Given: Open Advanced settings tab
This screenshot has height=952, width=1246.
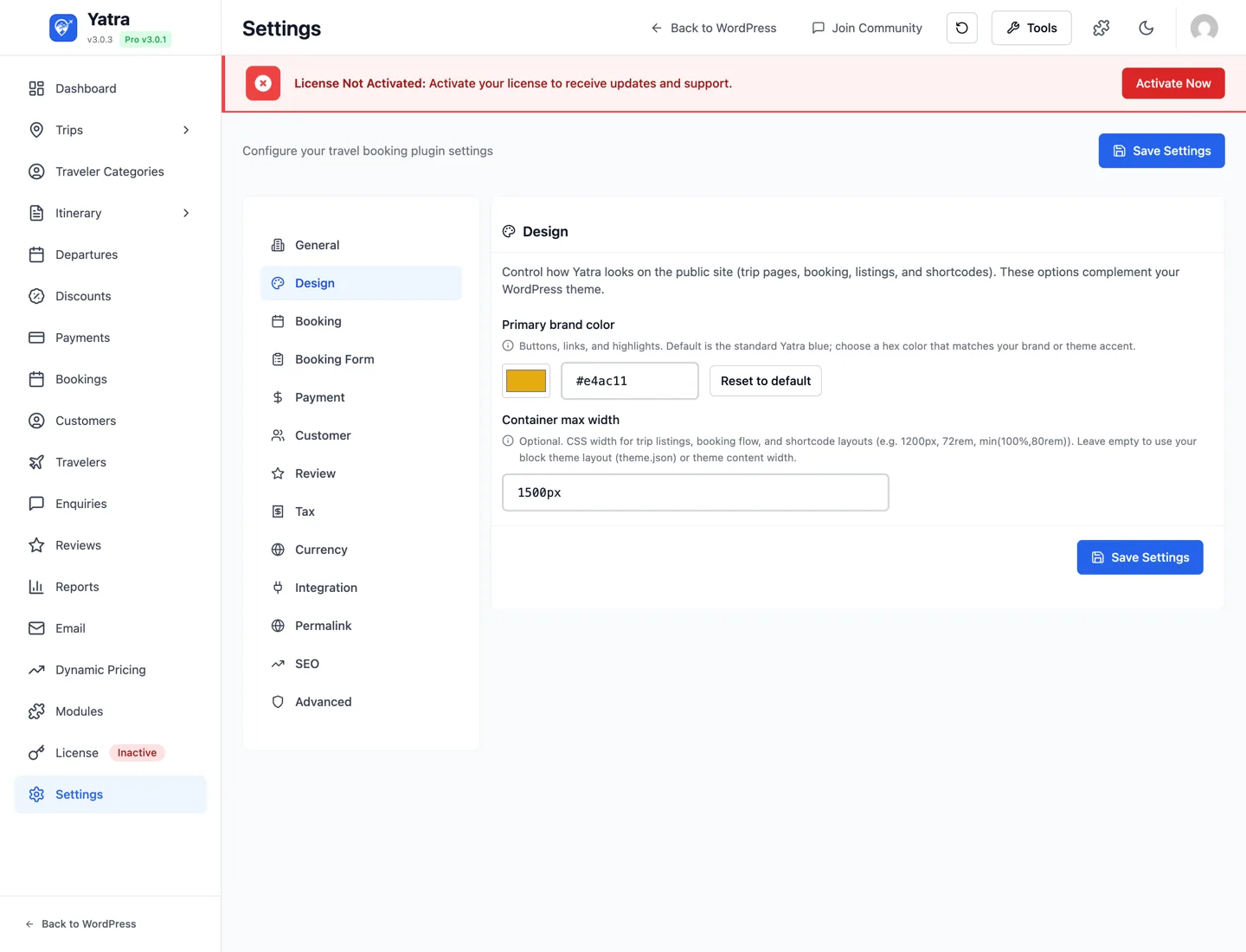Looking at the screenshot, I should (361, 702).
